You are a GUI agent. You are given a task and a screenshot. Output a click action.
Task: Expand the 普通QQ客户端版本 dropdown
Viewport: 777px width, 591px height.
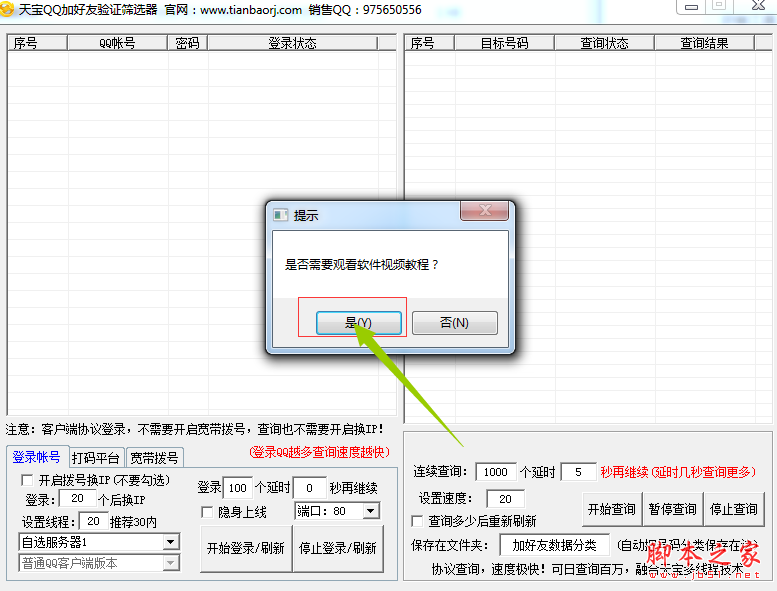(170, 563)
